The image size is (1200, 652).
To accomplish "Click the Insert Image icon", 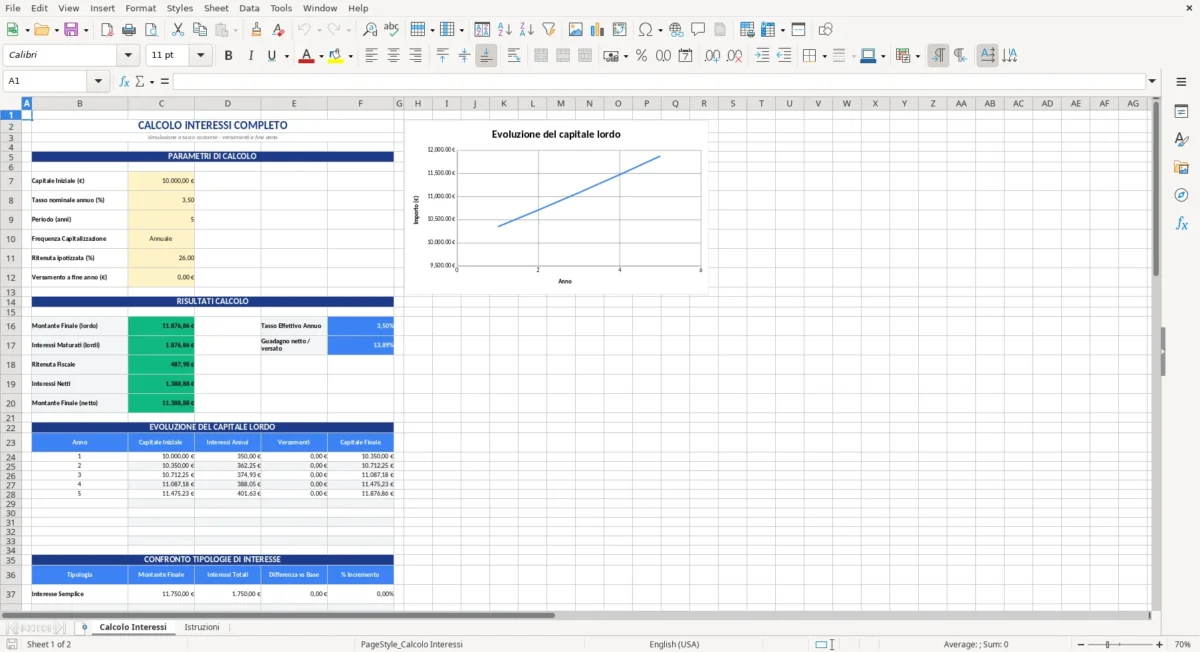I will click(x=576, y=30).
